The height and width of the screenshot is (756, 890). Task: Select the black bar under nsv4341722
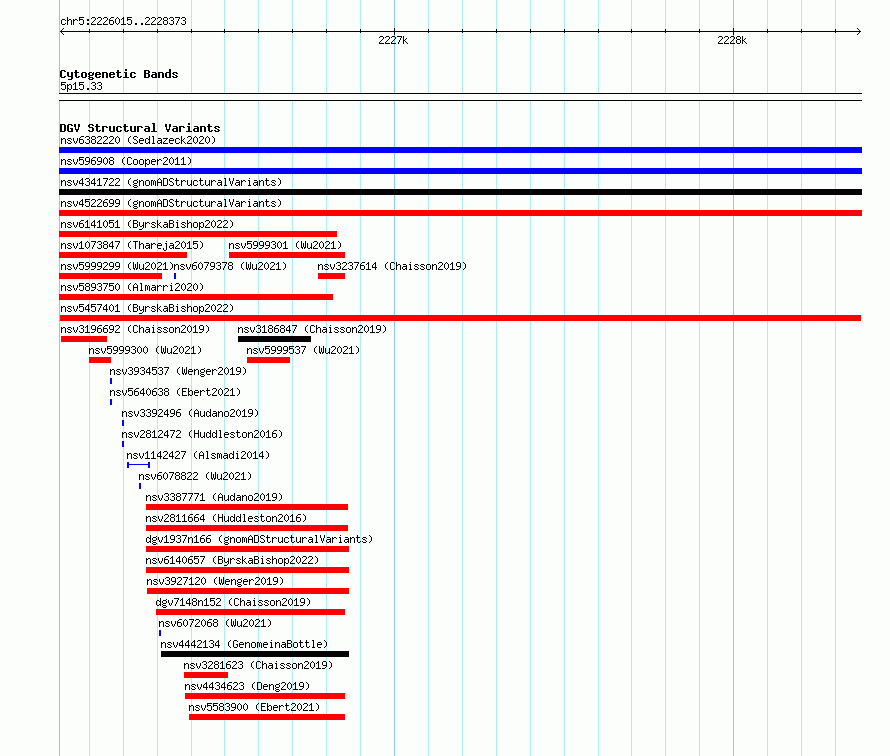tap(460, 192)
